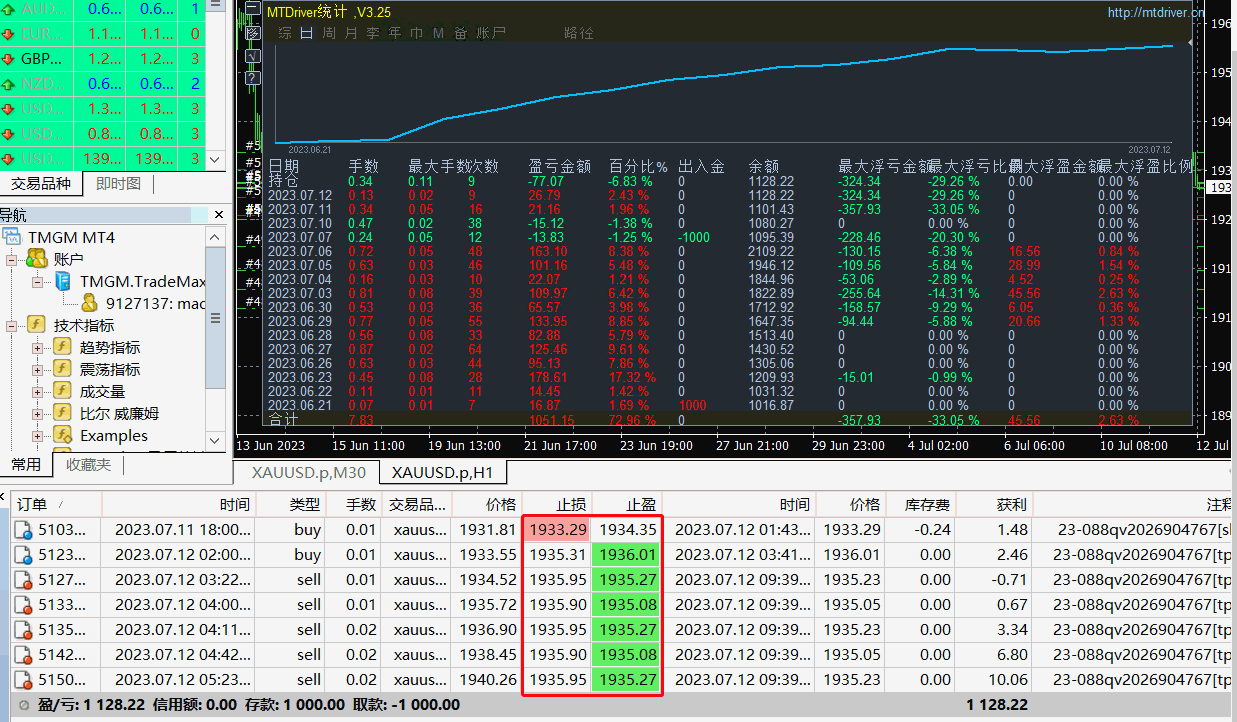The image size is (1237, 722).
Task: Collapse the 账户 tree node
Action: pos(13,260)
